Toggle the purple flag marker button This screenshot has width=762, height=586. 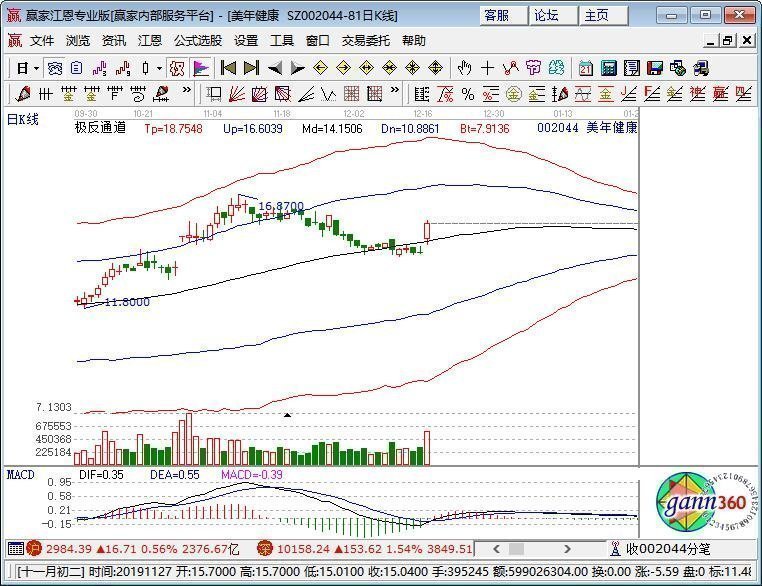click(x=201, y=68)
